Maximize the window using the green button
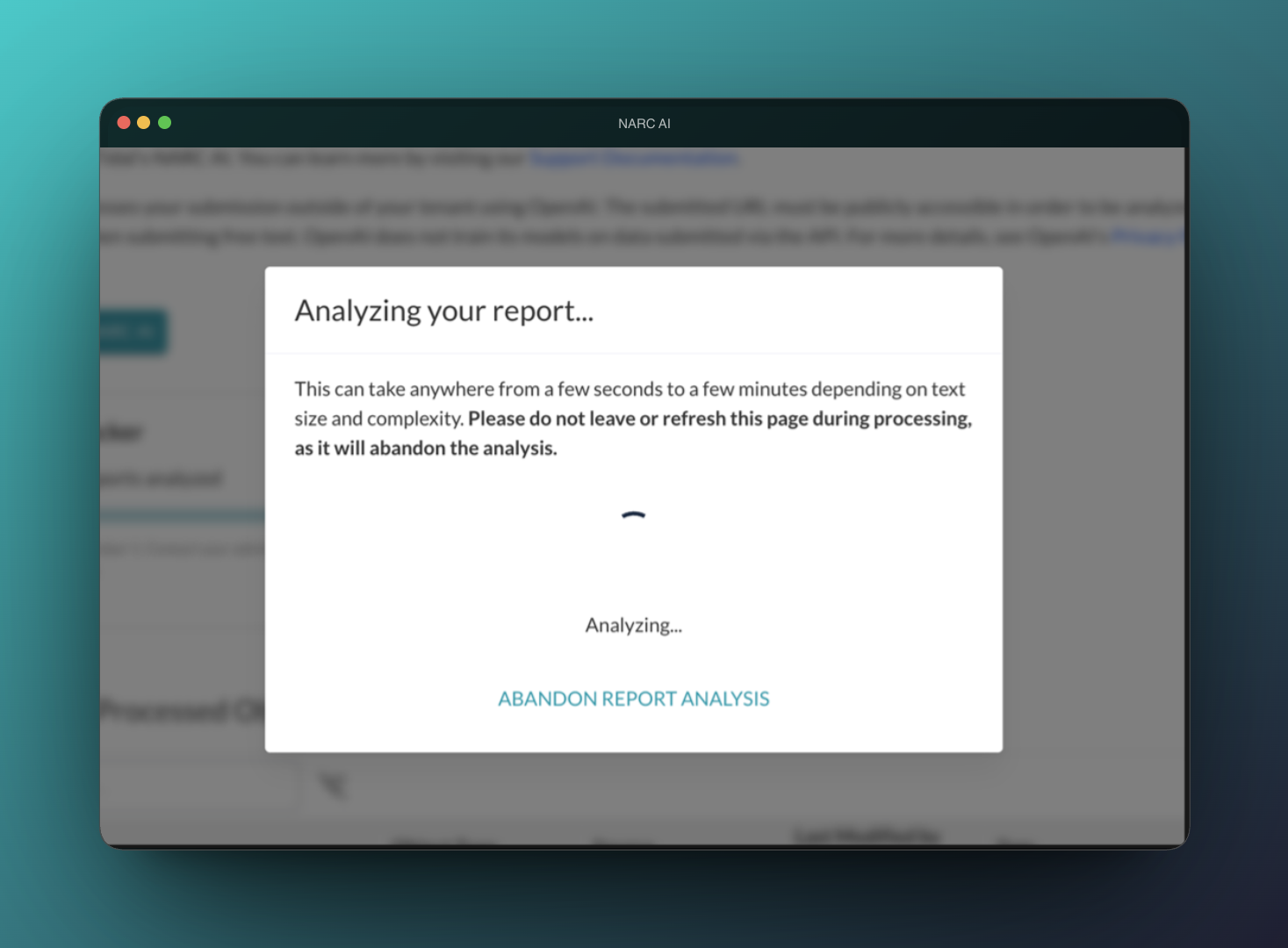Viewport: 1288px width, 948px height. [164, 123]
